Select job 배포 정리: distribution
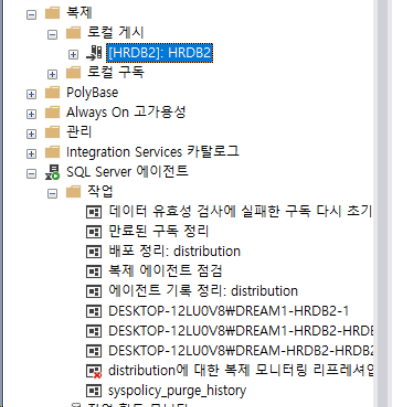 tap(174, 251)
